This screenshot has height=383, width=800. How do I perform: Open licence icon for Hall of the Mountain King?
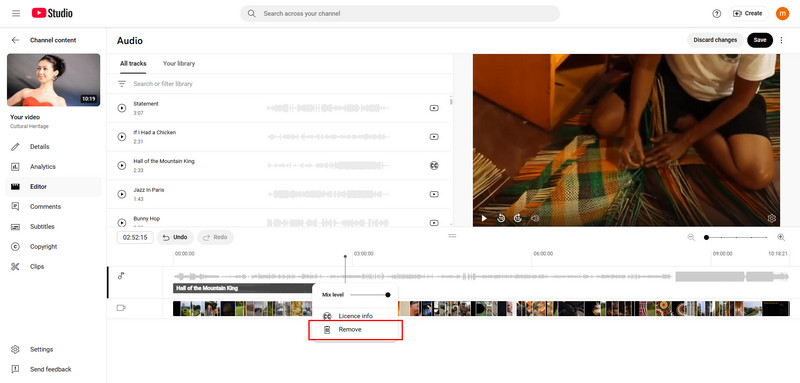coord(434,165)
